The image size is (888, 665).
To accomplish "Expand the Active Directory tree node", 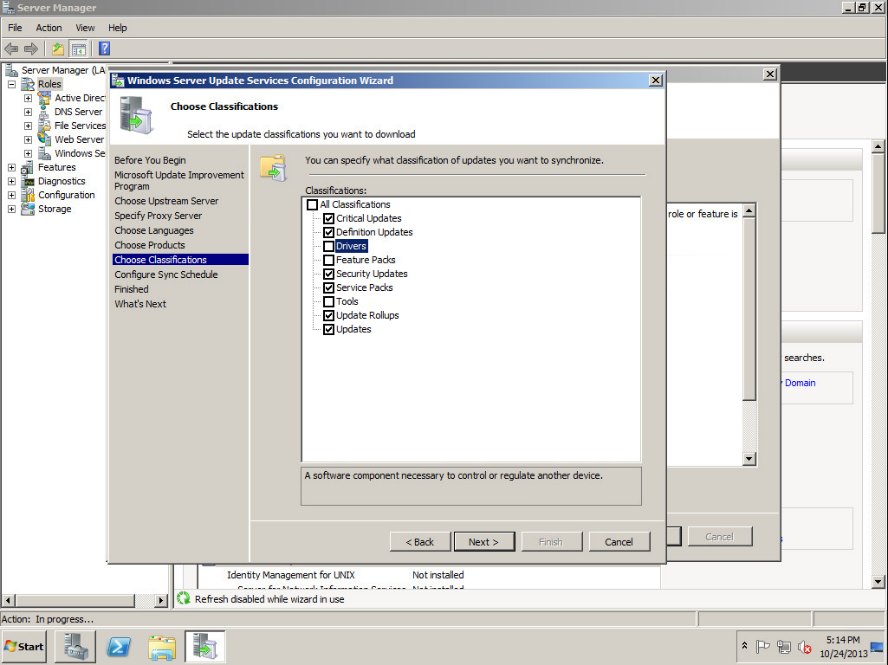I will [x=28, y=98].
